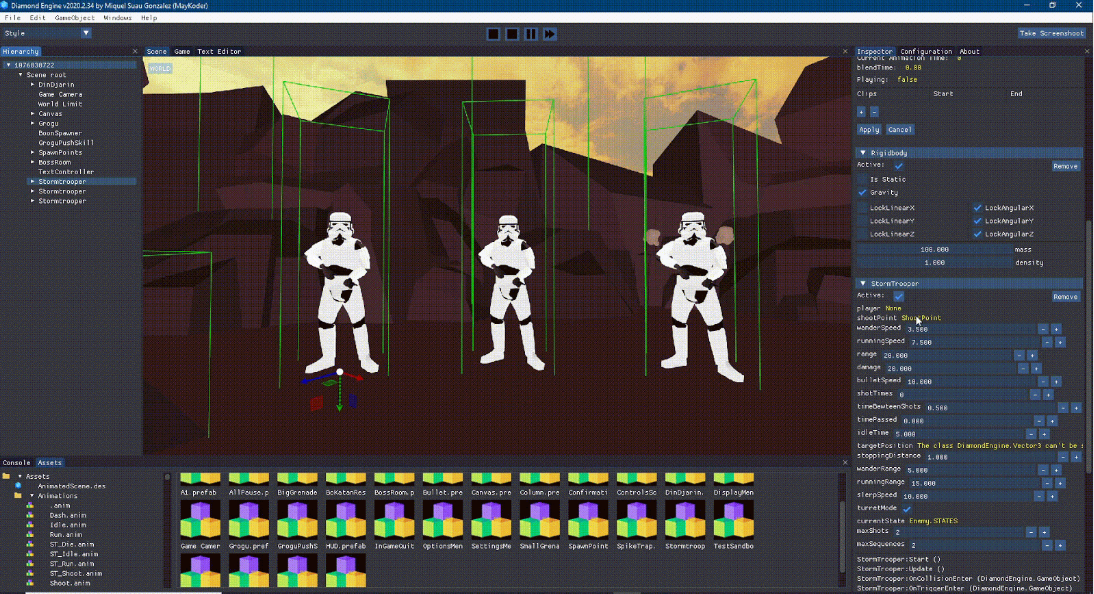
Task: Enable the LockLinearX checkbox
Action: (x=862, y=208)
